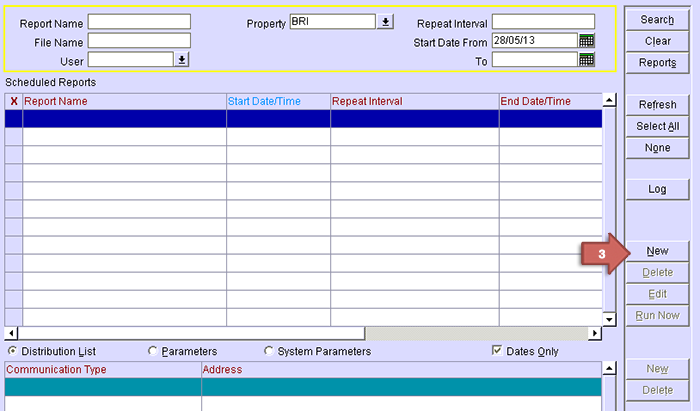Click the Delete button below scheduled report New
The image size is (700, 411).
click(657, 272)
